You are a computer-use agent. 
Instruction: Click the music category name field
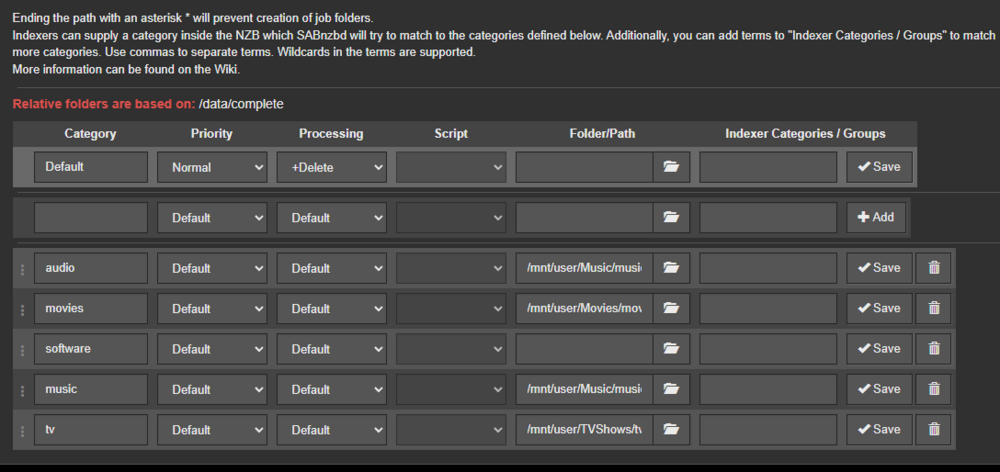point(91,389)
